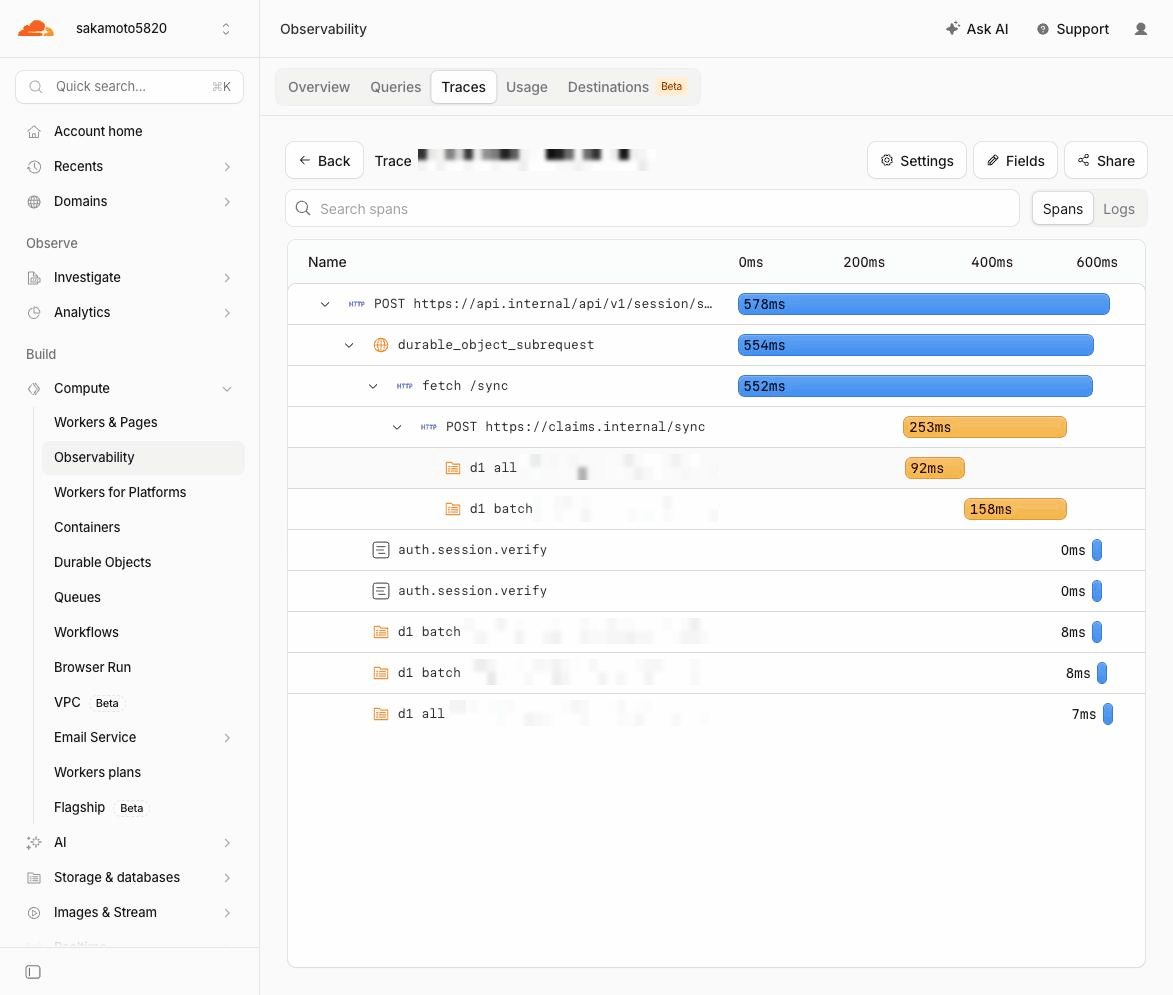
Task: Select the Traces tab
Action: [x=463, y=87]
